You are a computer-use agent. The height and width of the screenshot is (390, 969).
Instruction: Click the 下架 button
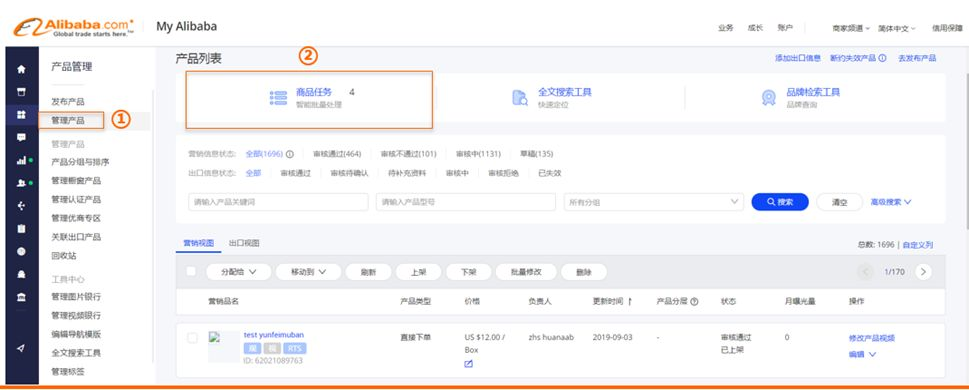click(x=468, y=272)
